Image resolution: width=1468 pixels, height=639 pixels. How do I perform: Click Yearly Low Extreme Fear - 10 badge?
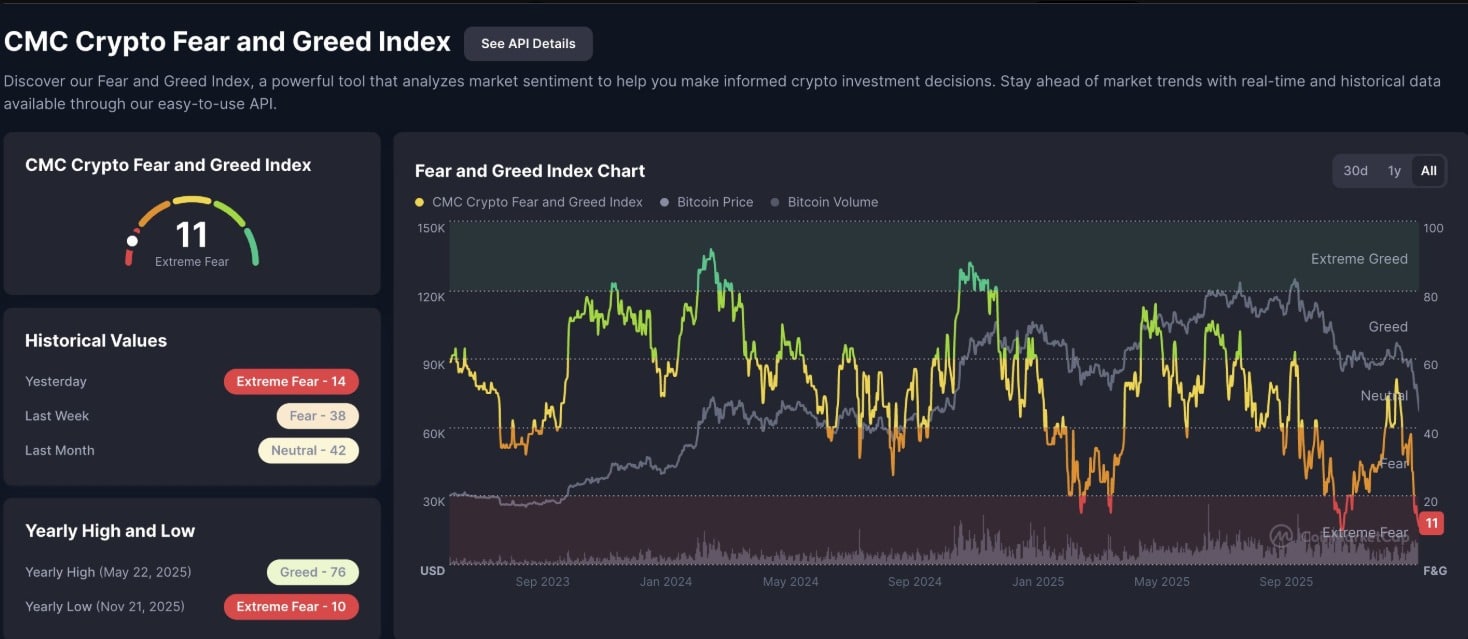click(291, 607)
